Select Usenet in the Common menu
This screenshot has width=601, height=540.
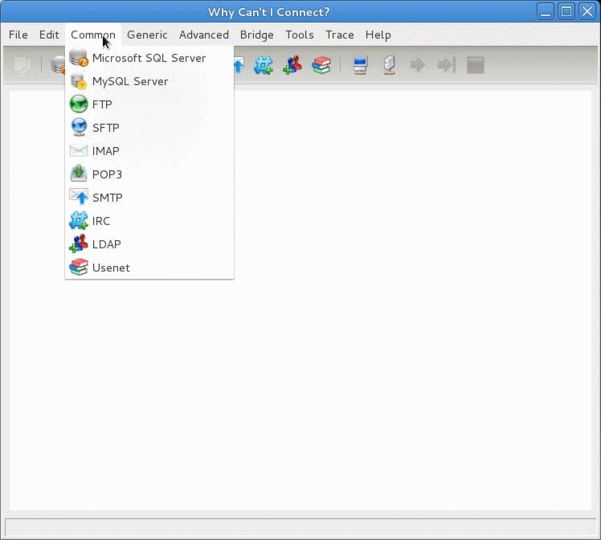point(149,268)
